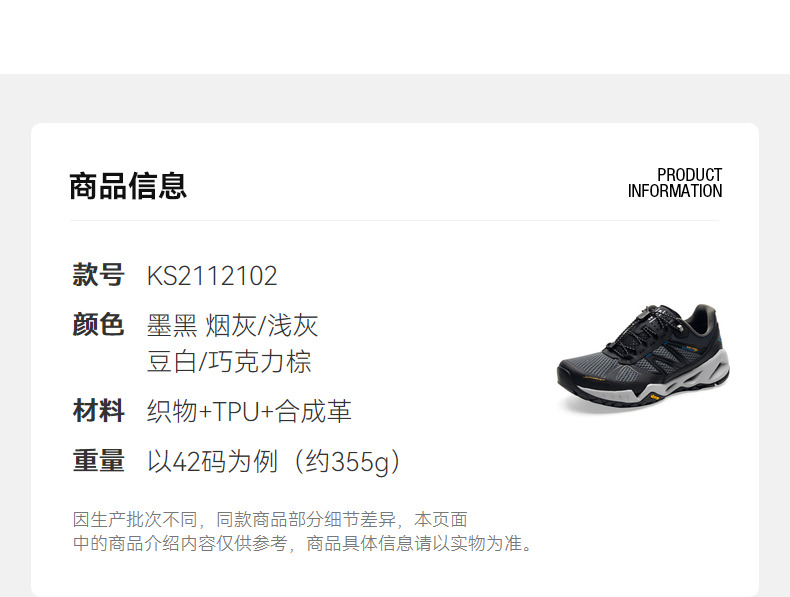Screen dimensions: 790x597
Task: Click the 重量 field label
Action: 98,460
